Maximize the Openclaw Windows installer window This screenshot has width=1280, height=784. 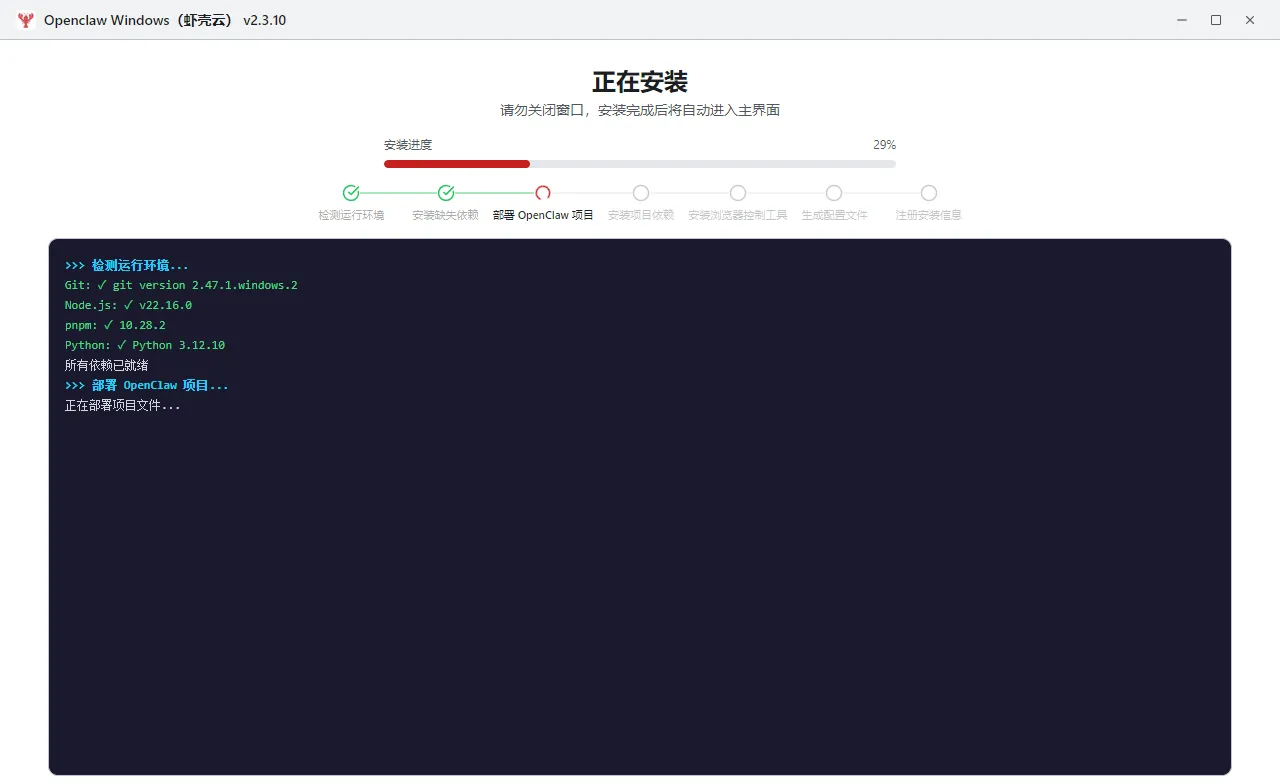[x=1216, y=20]
